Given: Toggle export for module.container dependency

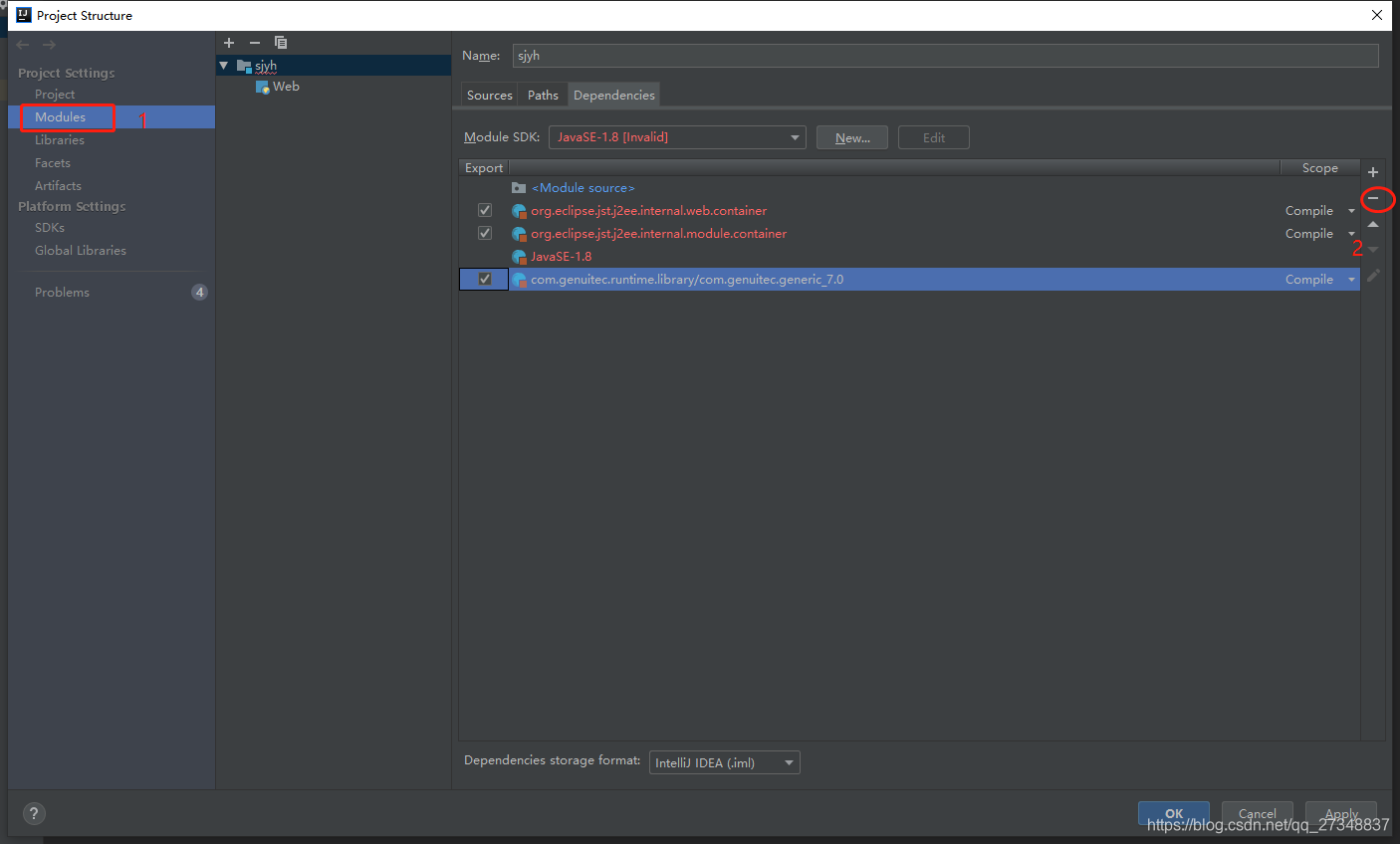Looking at the screenshot, I should pyautogui.click(x=485, y=233).
